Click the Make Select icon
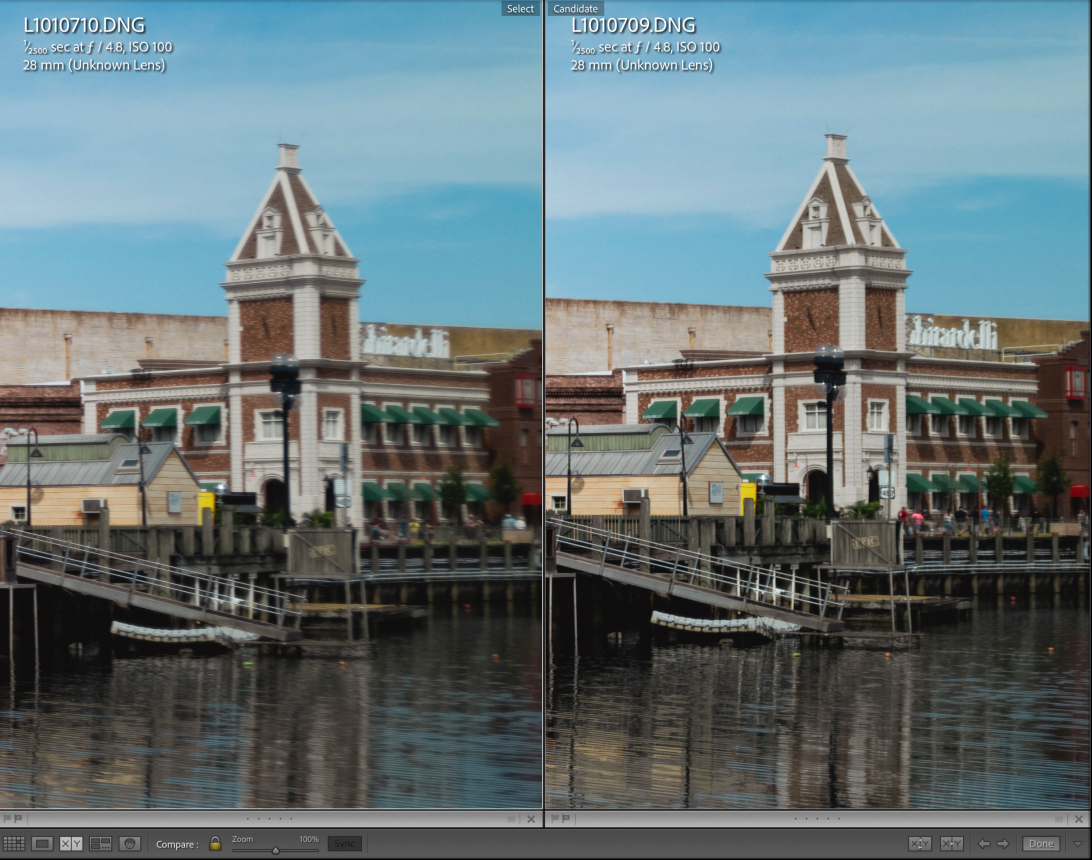The height and width of the screenshot is (860, 1092). 951,844
